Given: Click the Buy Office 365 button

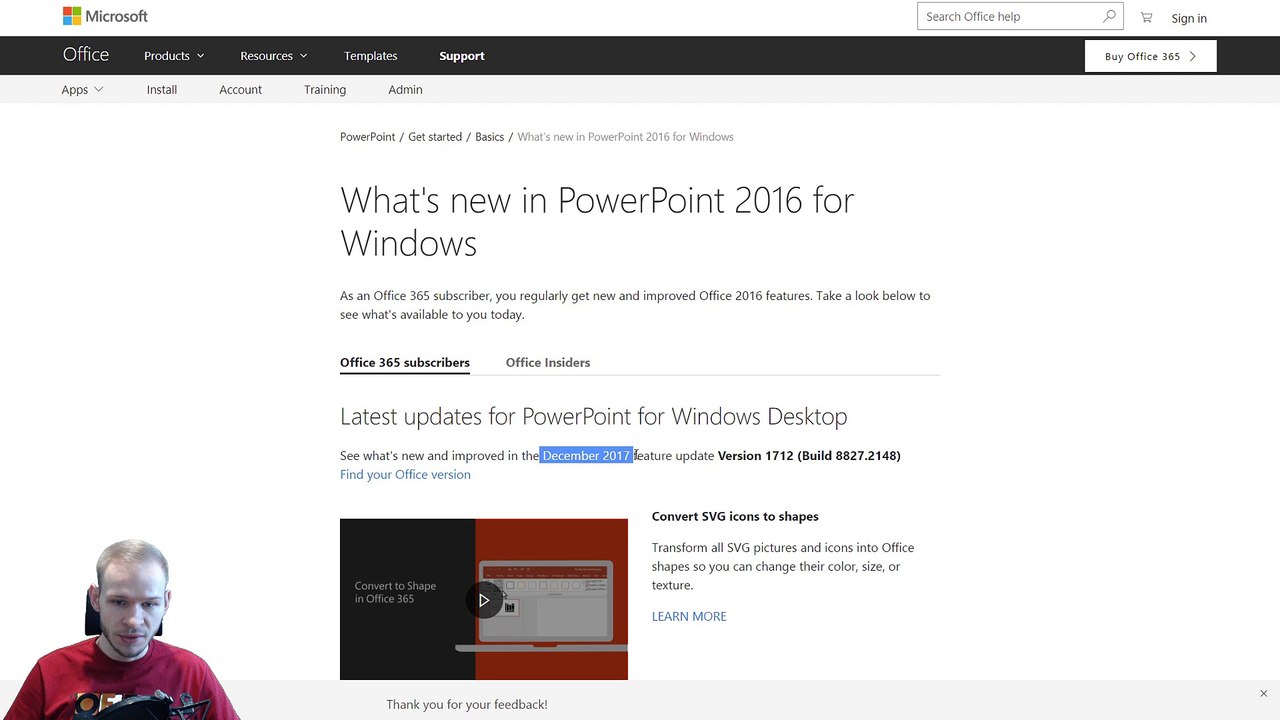Looking at the screenshot, I should click(x=1150, y=56).
